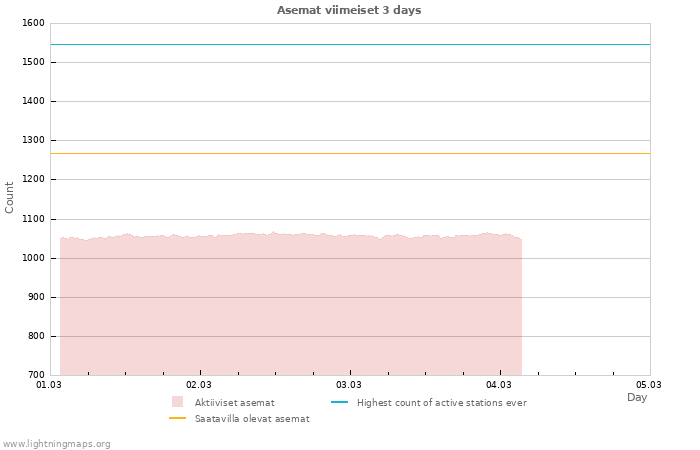Click the 02.03 date tick label
The height and width of the screenshot is (450, 700).
[x=199, y=384]
